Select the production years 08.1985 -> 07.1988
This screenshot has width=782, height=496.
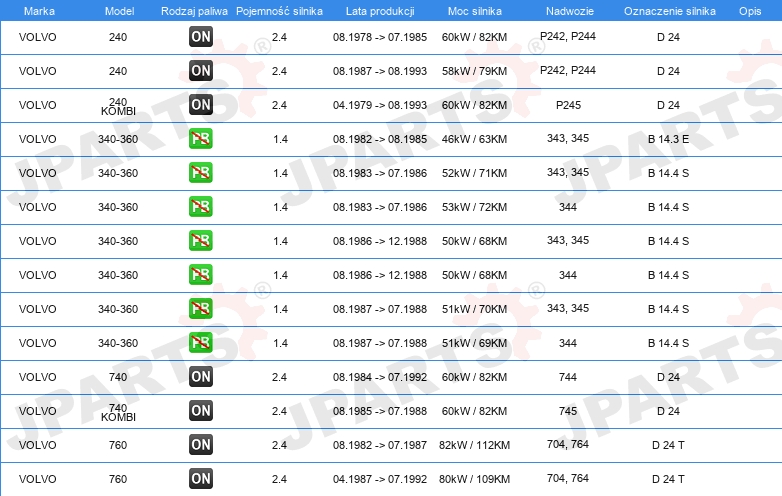(380, 411)
